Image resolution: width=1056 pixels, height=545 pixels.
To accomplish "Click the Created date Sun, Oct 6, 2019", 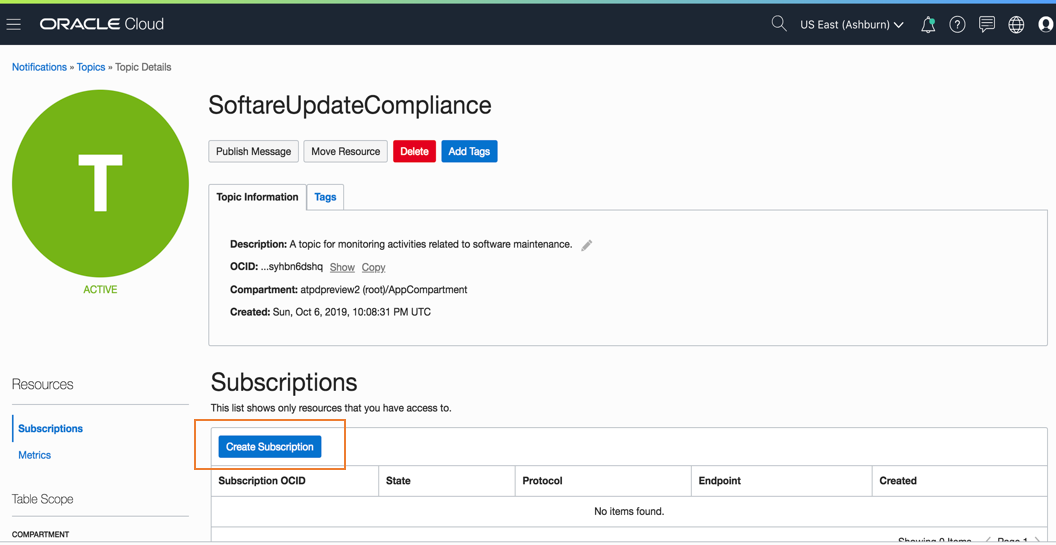I will [352, 313].
